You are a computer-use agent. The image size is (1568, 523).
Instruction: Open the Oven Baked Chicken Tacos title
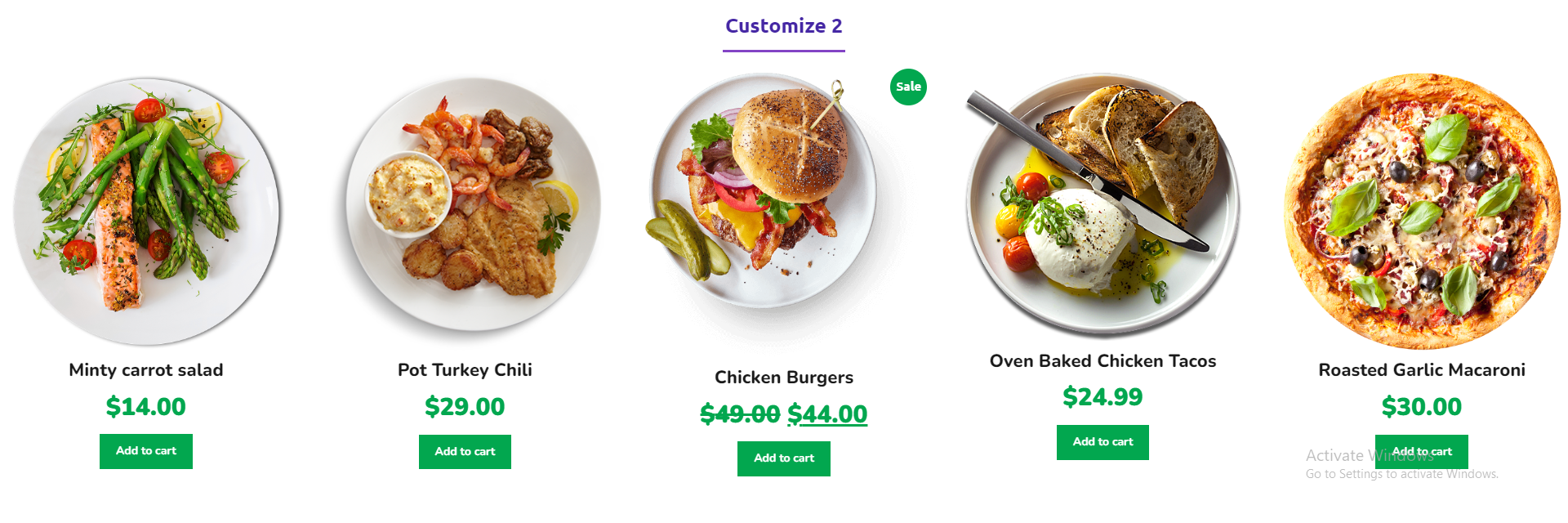(1102, 361)
